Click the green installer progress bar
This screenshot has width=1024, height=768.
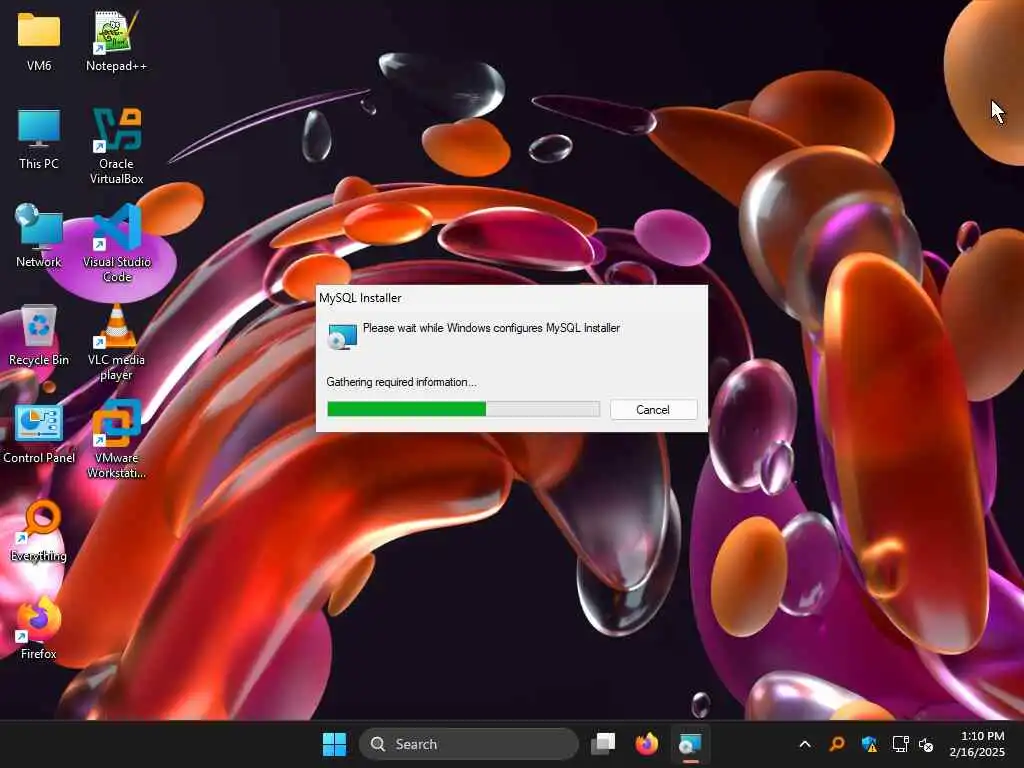[x=463, y=409]
